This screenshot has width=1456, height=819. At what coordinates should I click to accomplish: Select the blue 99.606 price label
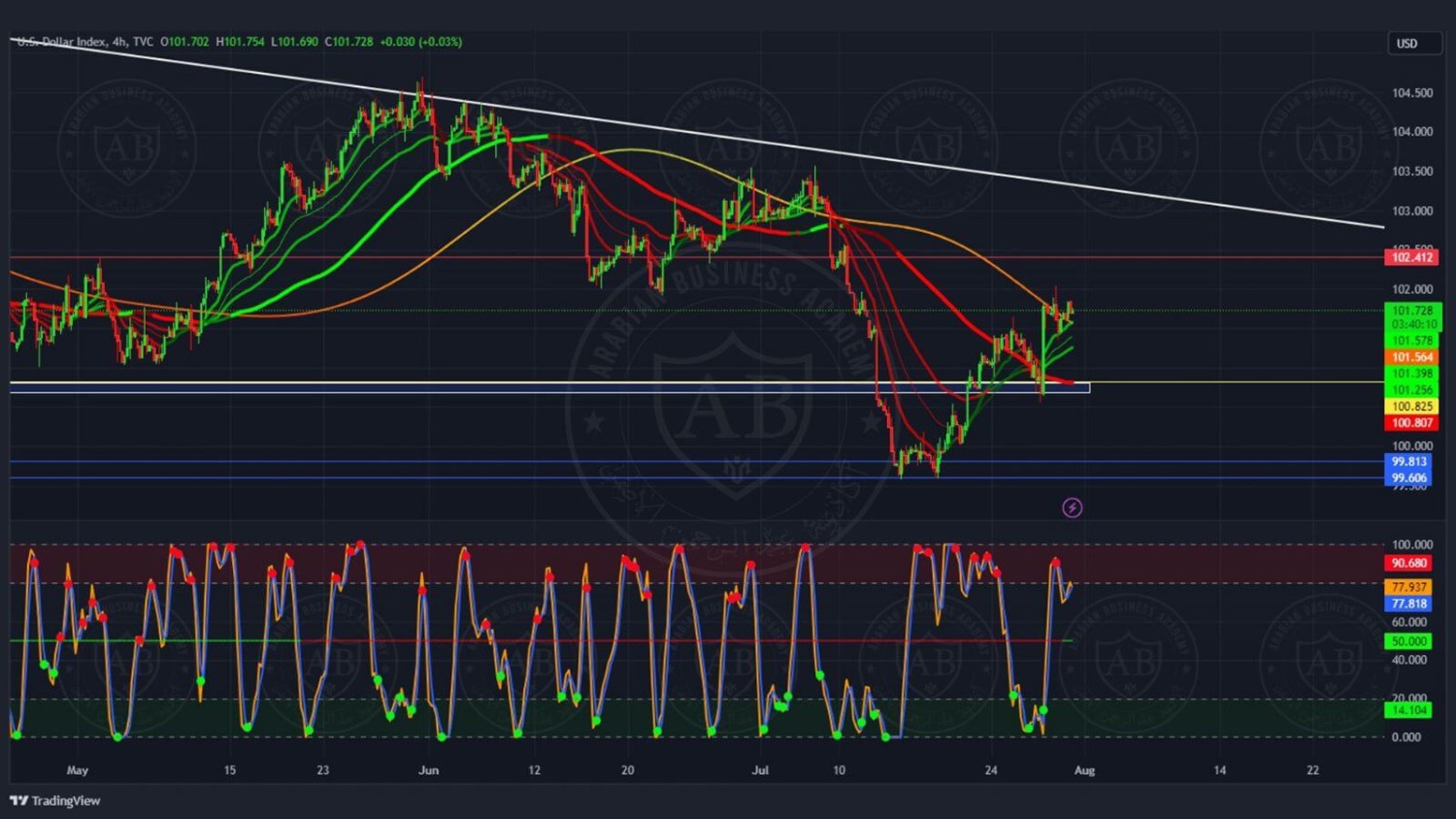click(1409, 478)
